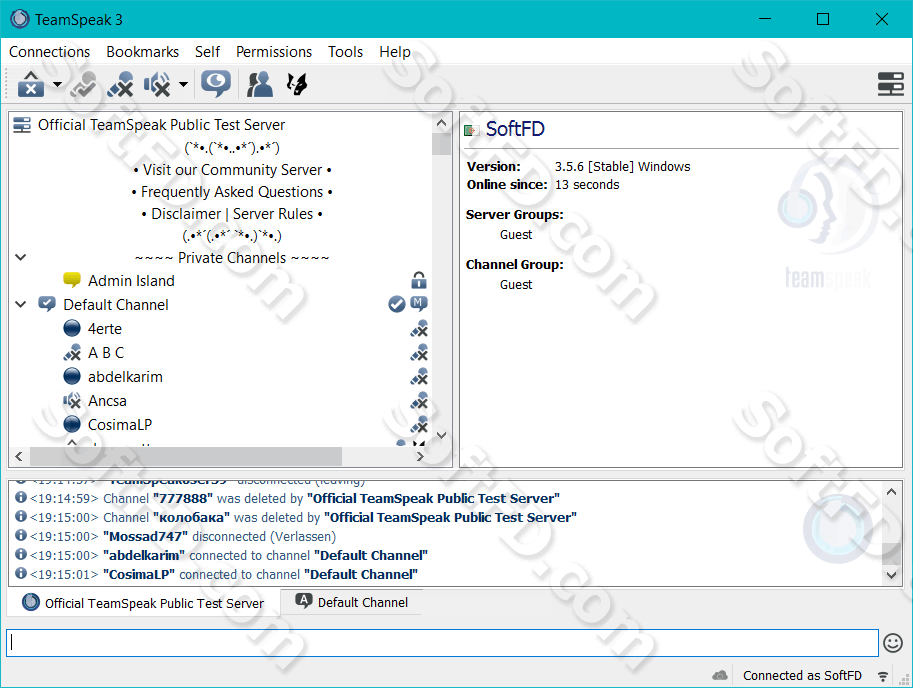Viewport: 913px width, 688px height.
Task: Click the Connect/Disconnect server toolbar icon
Action: pyautogui.click(x=30, y=84)
